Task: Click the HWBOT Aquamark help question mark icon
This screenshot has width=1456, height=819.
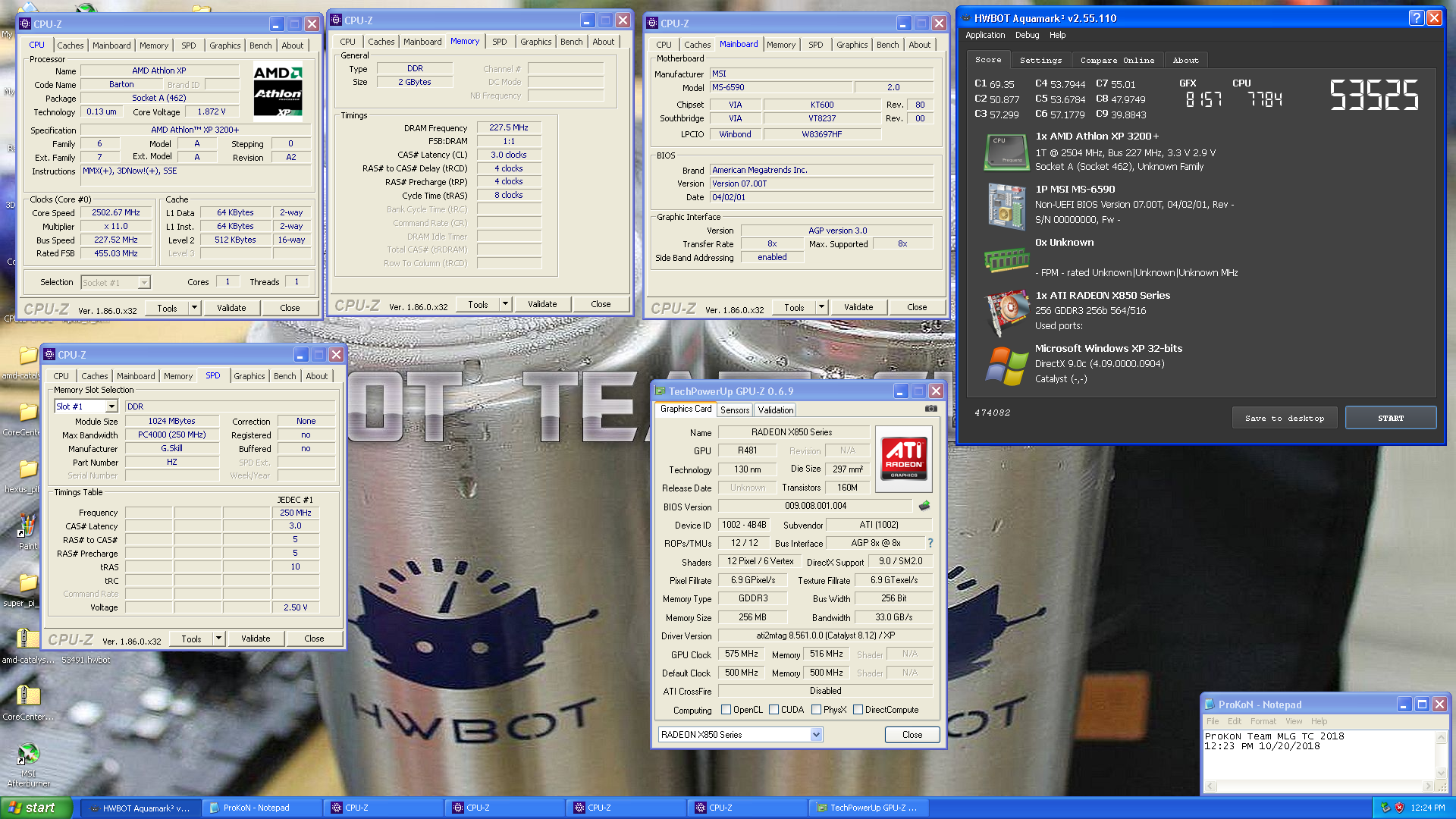Action: tap(1416, 18)
